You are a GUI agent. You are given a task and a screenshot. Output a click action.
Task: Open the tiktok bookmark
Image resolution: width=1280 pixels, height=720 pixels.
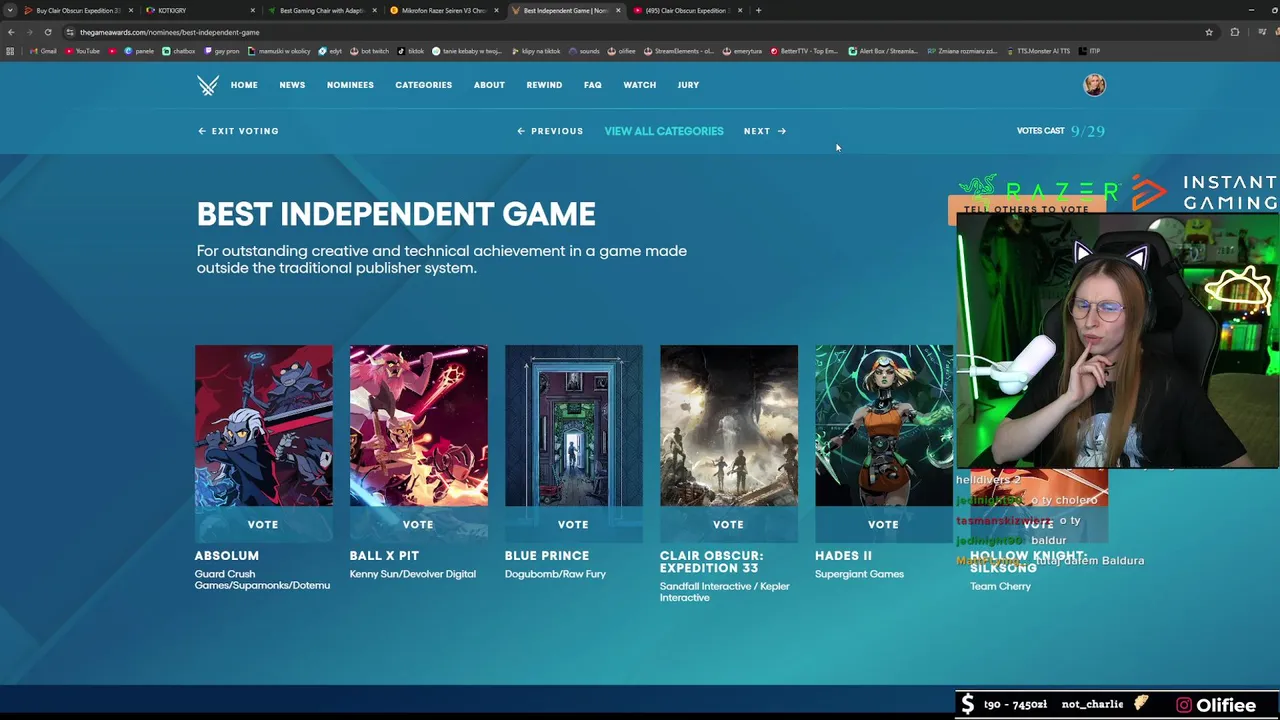click(x=411, y=51)
